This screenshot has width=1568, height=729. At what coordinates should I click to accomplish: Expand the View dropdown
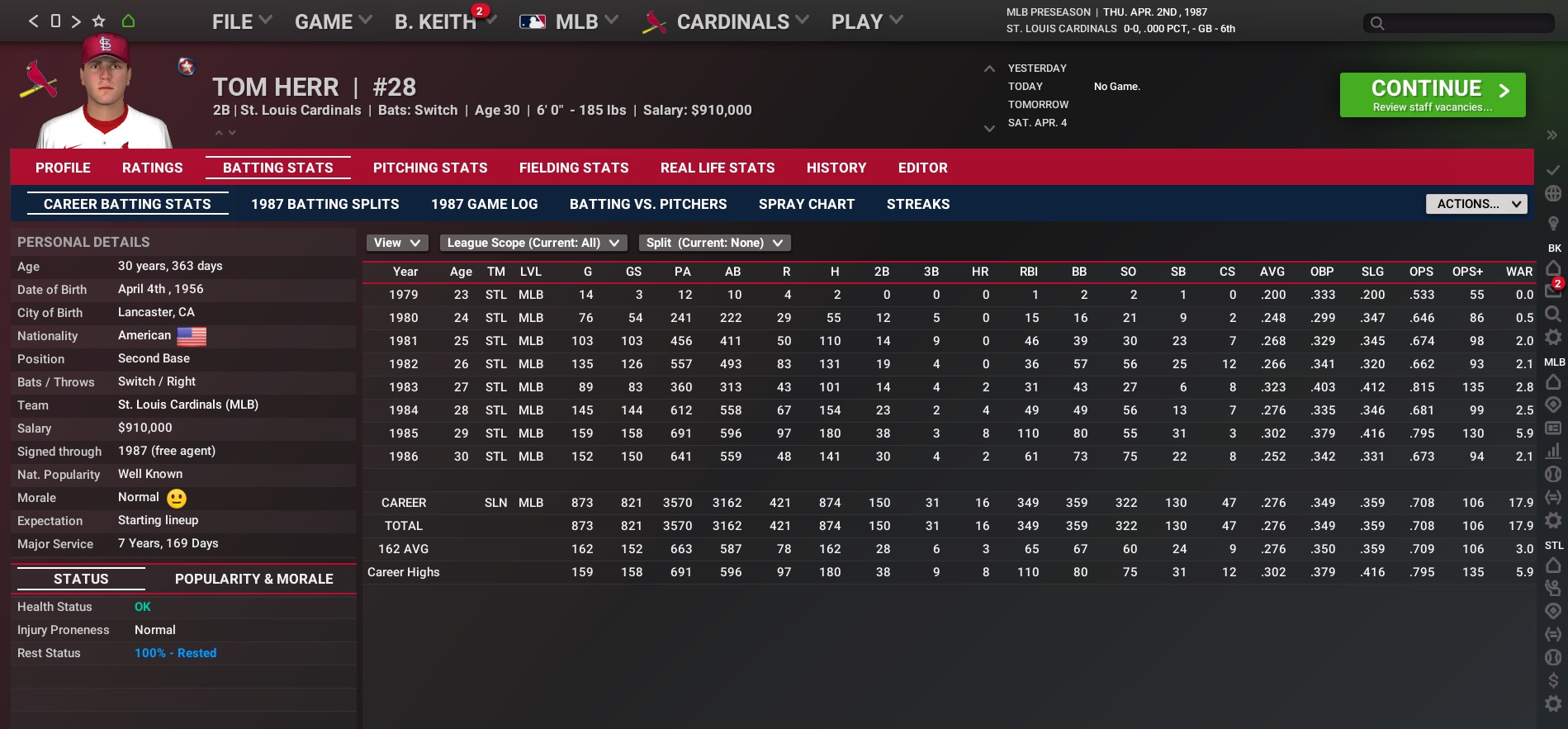(397, 243)
